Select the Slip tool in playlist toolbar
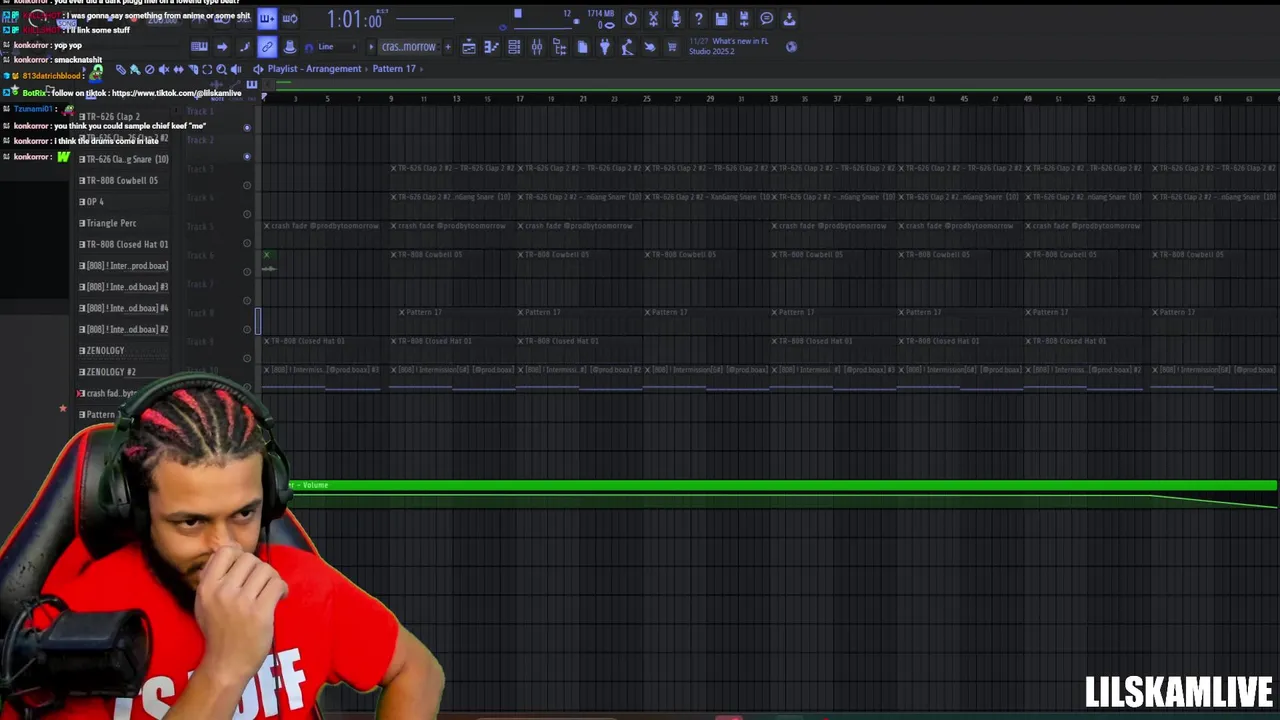The width and height of the screenshot is (1280, 720). click(x=178, y=69)
